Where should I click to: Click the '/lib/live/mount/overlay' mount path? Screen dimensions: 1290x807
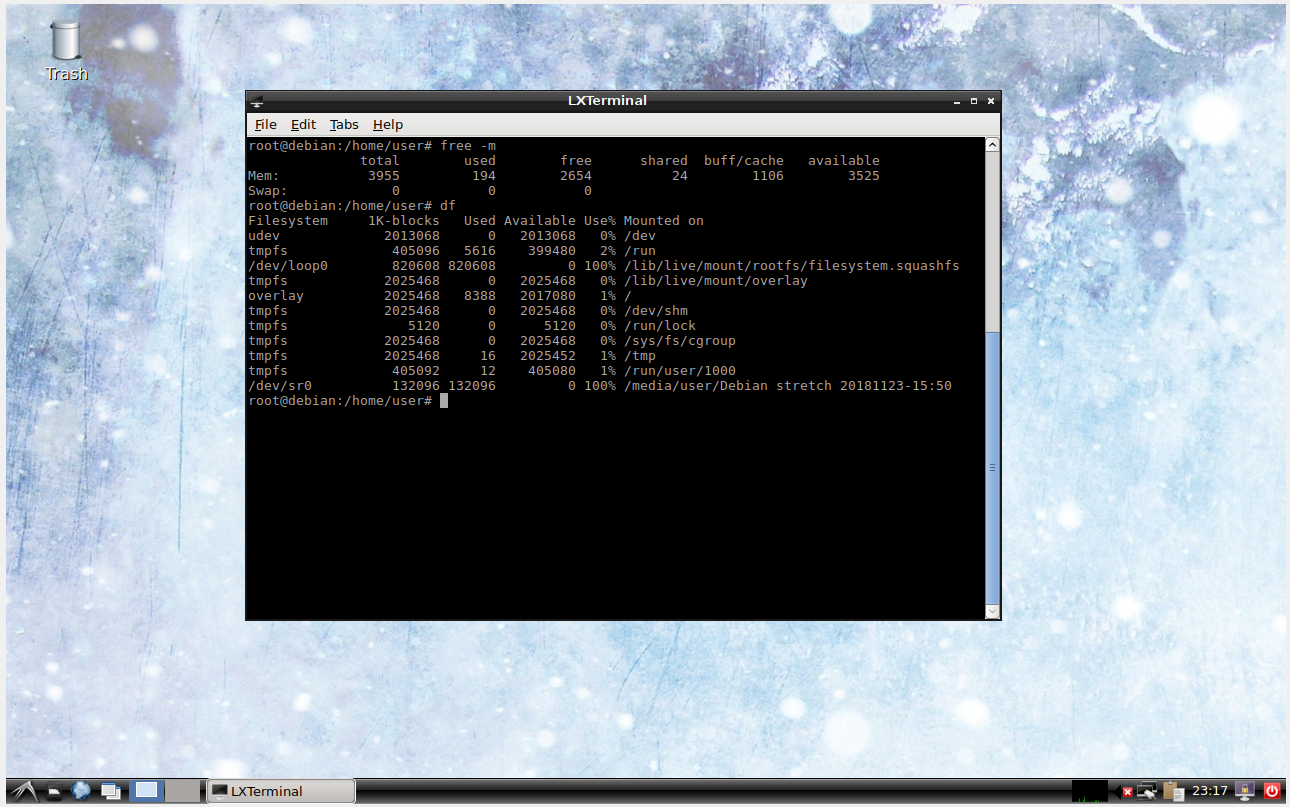(716, 281)
